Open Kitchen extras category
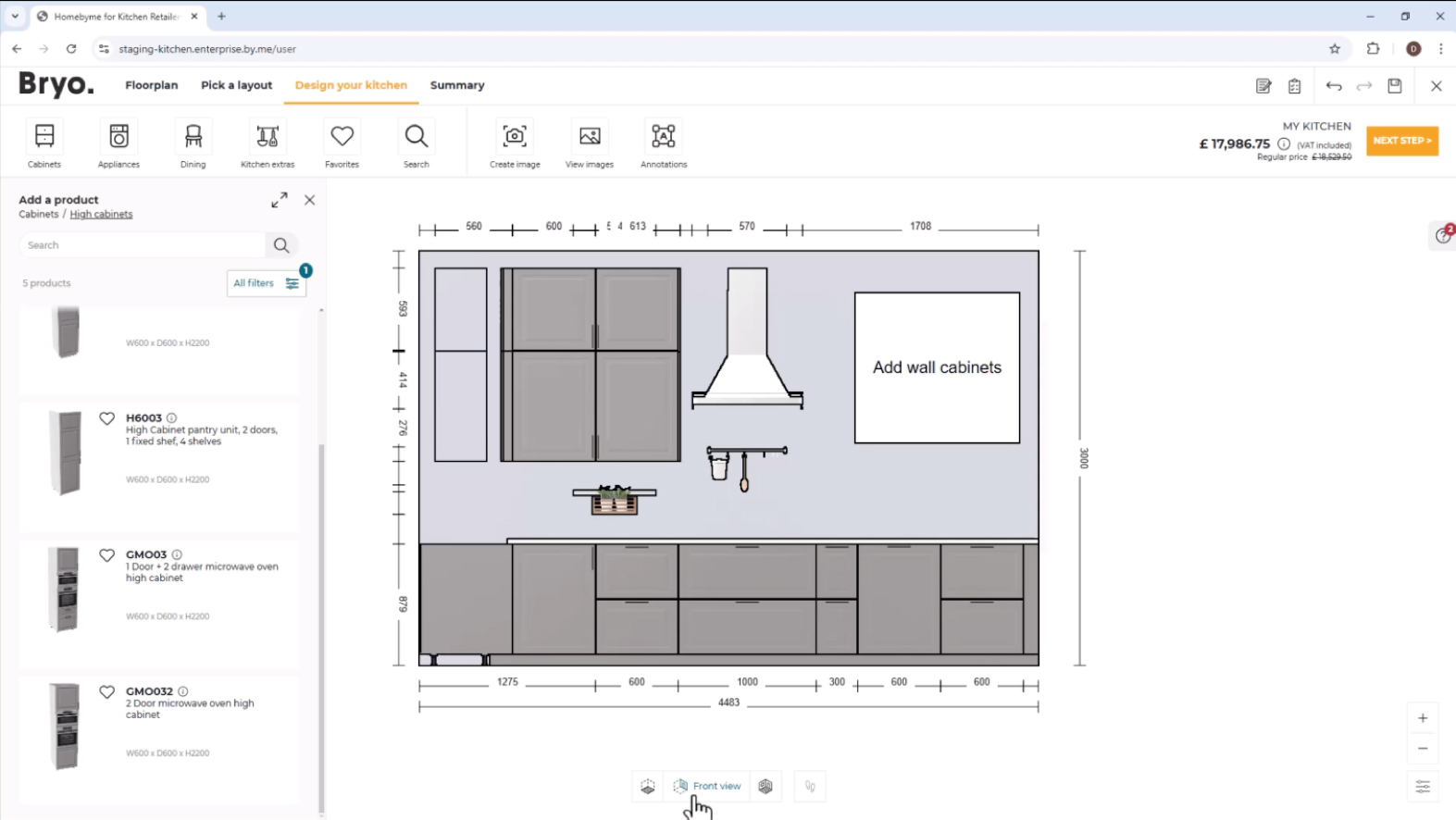 pos(268,144)
